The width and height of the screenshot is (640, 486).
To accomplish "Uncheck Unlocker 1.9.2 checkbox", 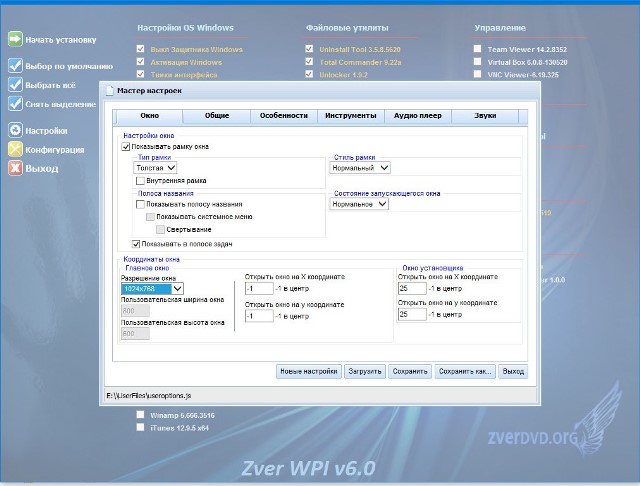I will [x=309, y=74].
